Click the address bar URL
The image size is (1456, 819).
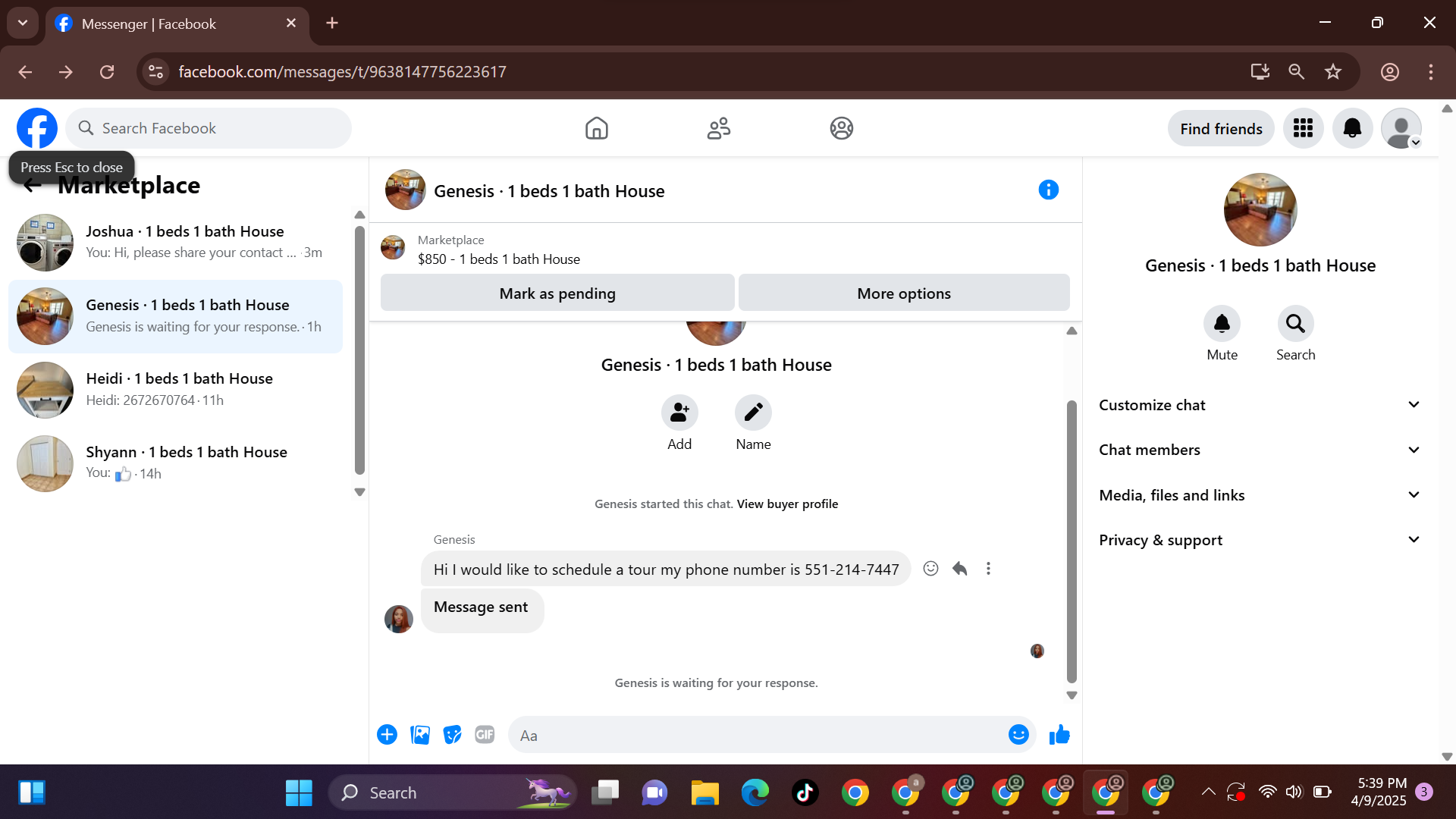click(x=342, y=71)
